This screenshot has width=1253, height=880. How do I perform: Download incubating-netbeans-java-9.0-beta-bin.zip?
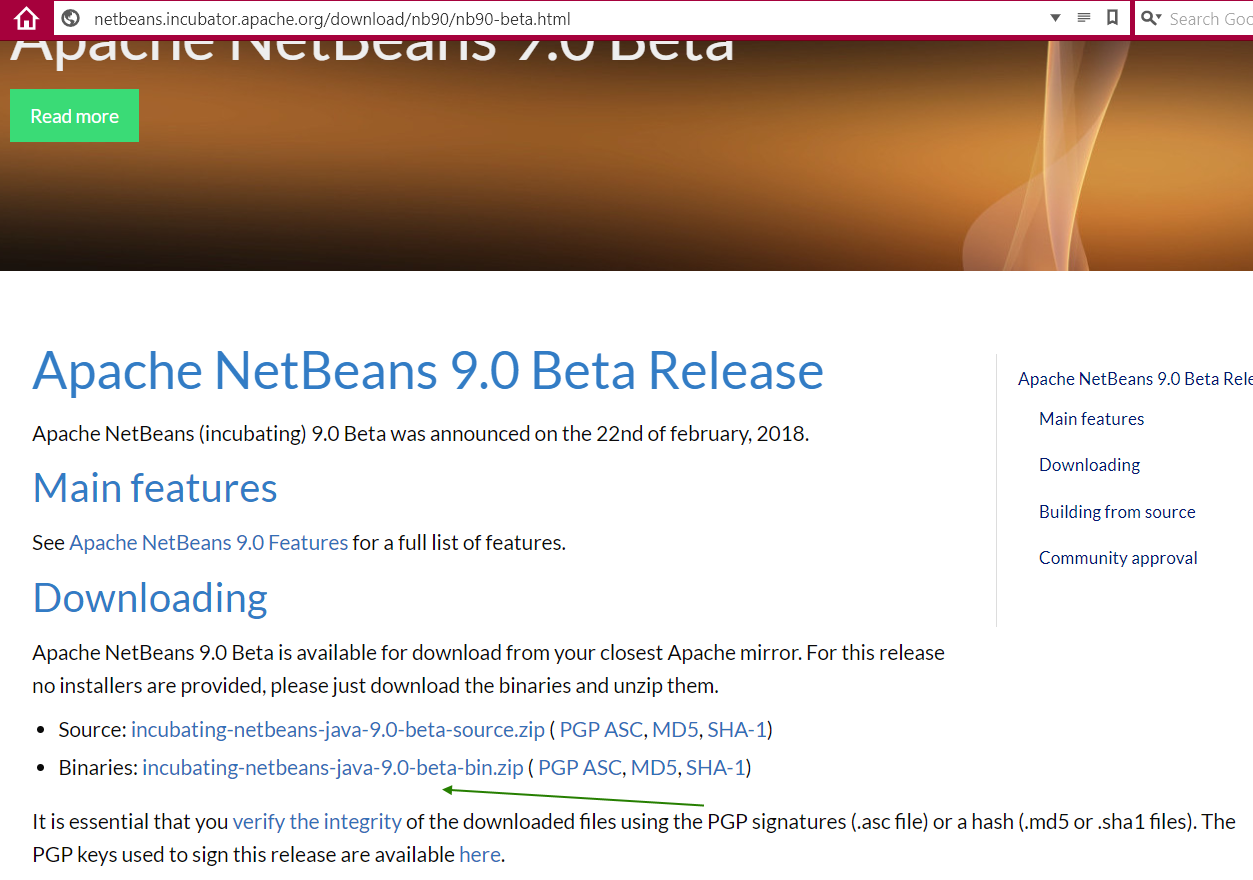click(333, 767)
